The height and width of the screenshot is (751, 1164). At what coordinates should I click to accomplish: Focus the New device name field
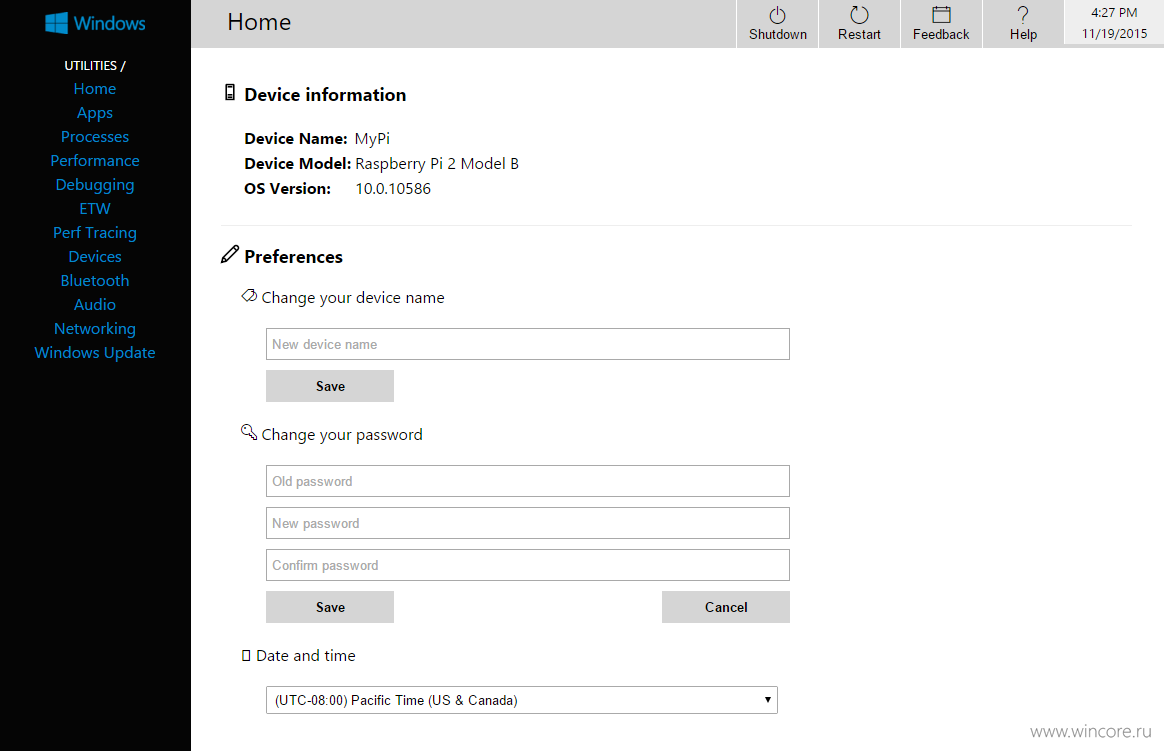[x=528, y=344]
